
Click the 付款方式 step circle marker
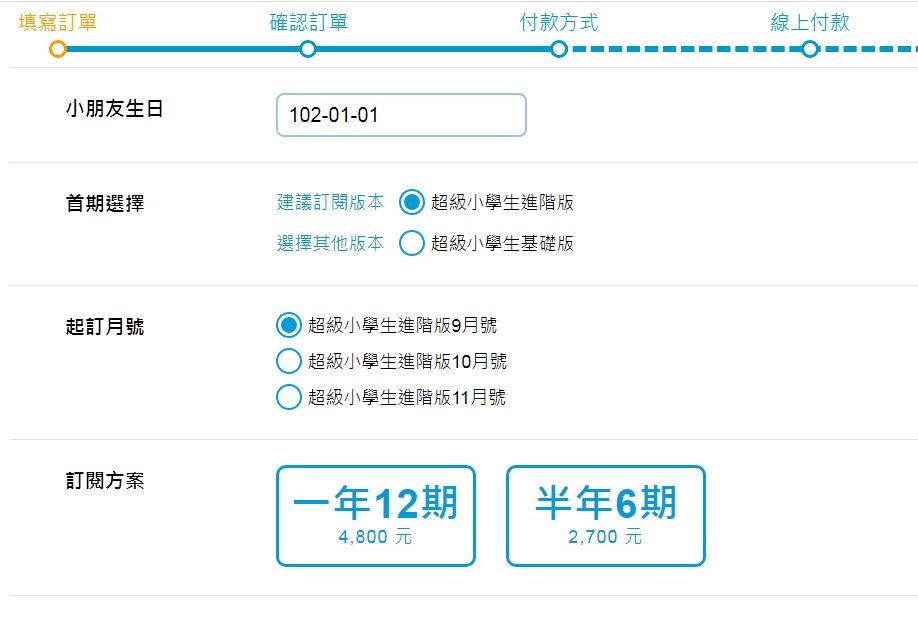(559, 49)
